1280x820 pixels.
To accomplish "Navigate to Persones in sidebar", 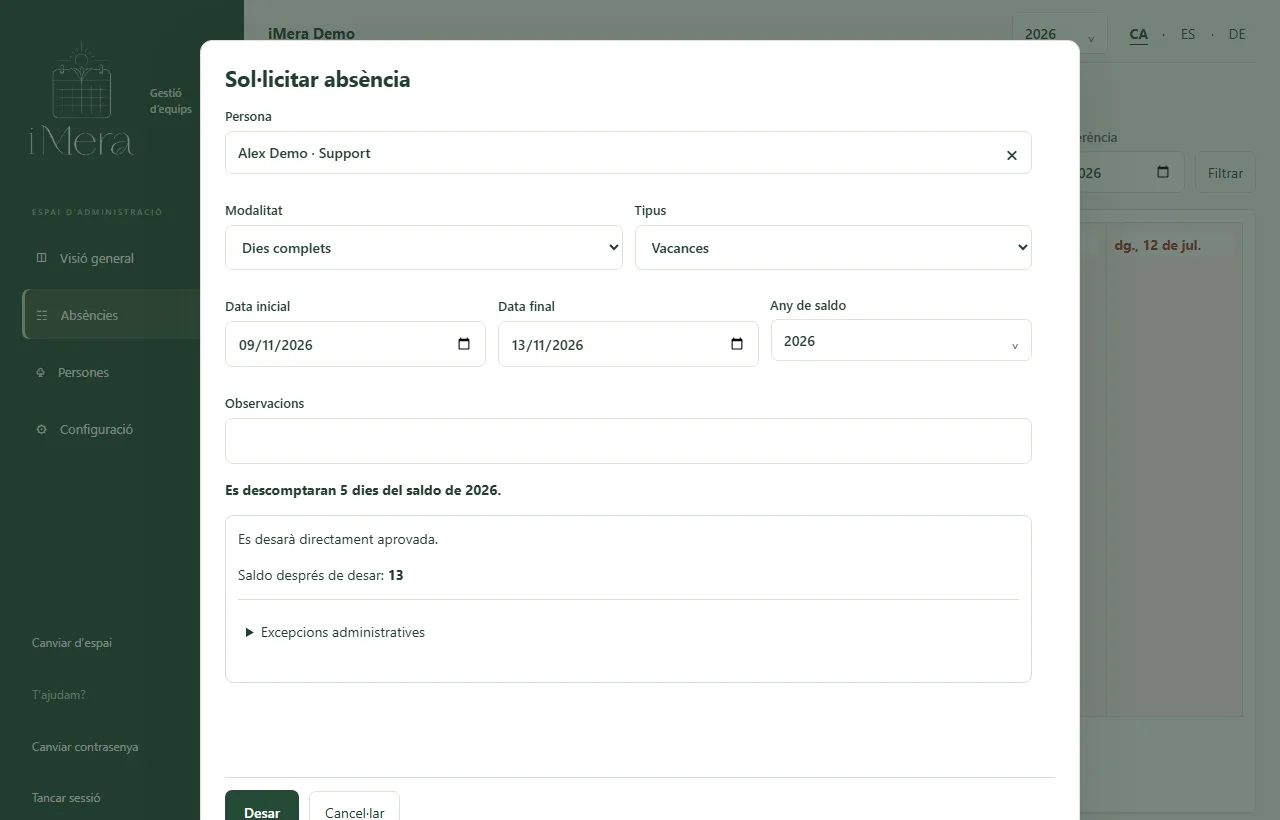I will pos(84,372).
